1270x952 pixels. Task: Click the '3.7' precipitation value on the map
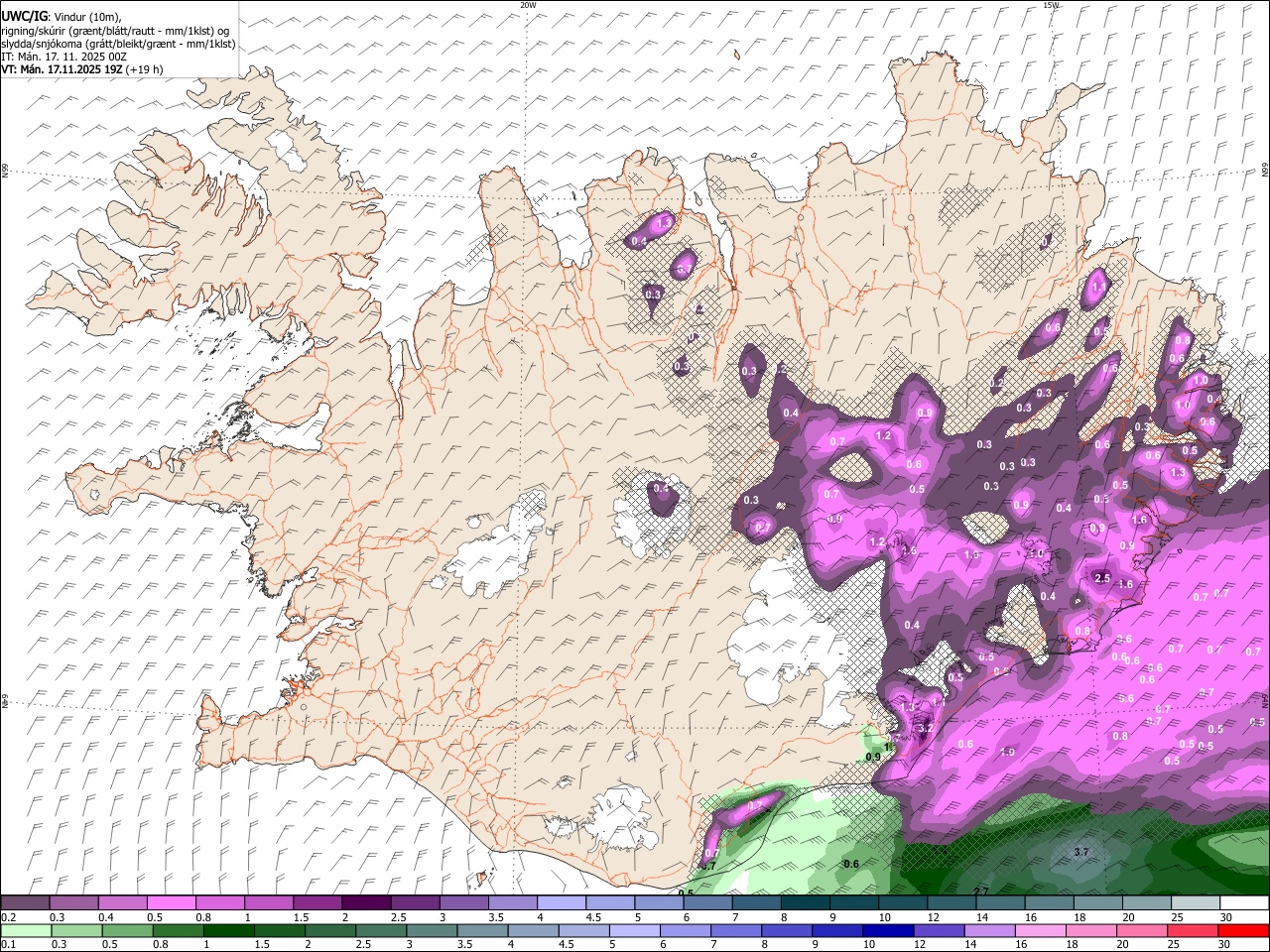(1081, 852)
